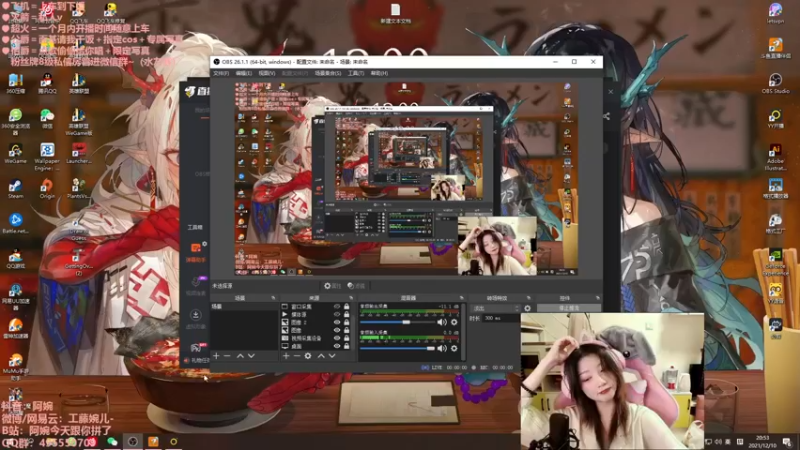This screenshot has width=800, height=450.
Task: Open the 编辑(E) menu in OBS
Action: tap(243, 73)
